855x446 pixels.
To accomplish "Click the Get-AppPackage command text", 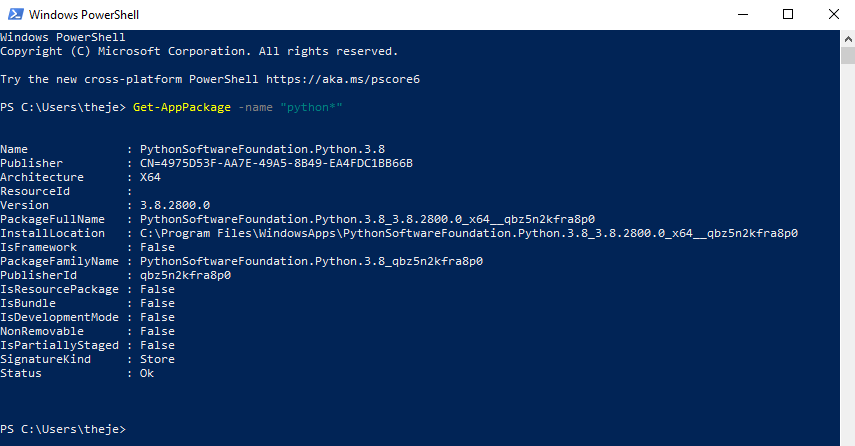I will tap(182, 107).
